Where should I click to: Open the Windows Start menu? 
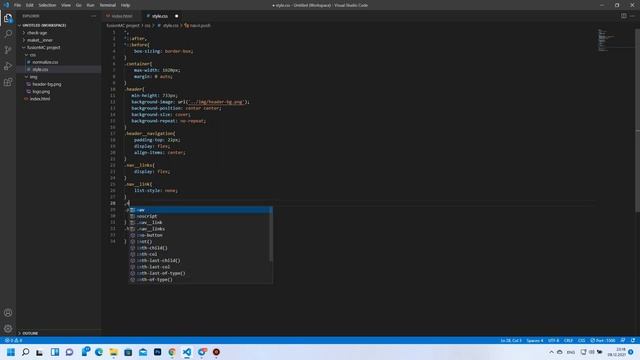click(11, 352)
